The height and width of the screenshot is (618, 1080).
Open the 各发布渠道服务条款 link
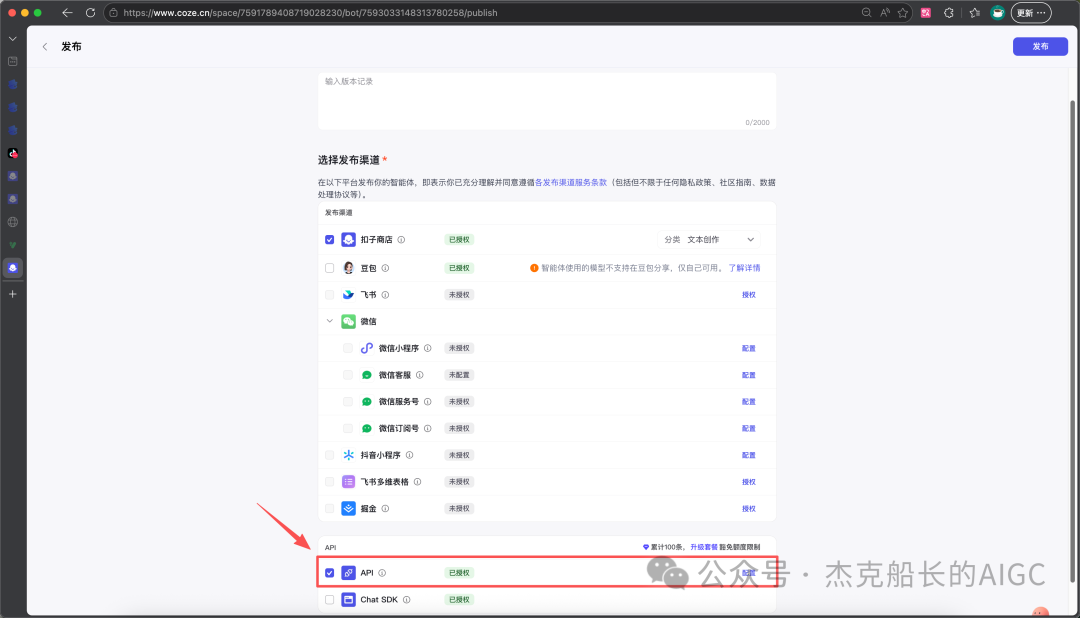pos(571,183)
